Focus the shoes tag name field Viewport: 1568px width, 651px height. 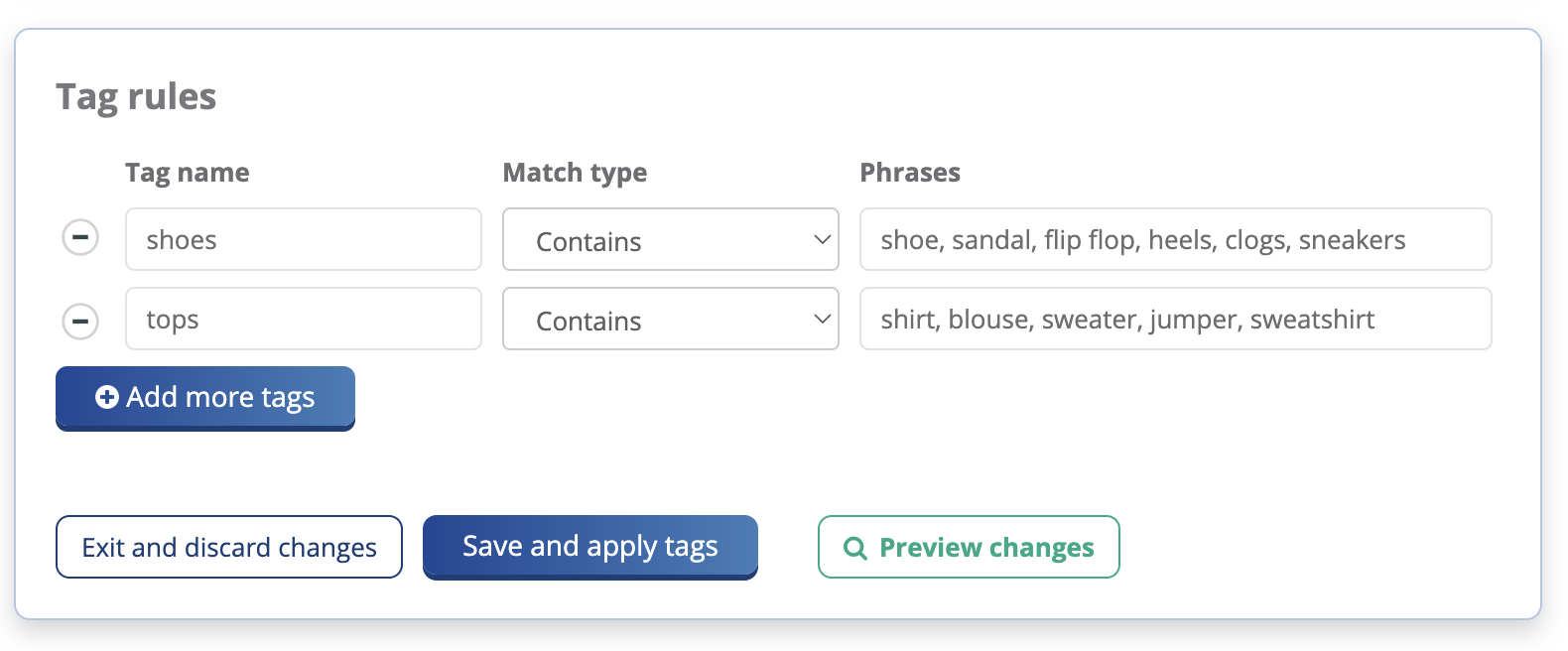[303, 239]
